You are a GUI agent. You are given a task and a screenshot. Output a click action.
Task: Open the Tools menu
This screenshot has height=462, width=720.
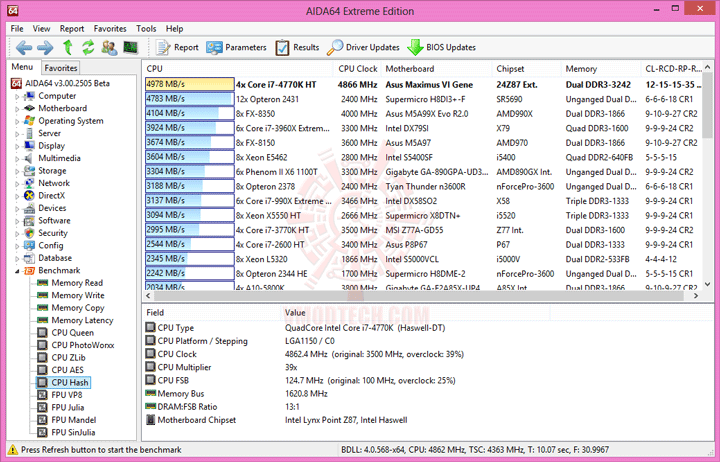click(x=146, y=28)
